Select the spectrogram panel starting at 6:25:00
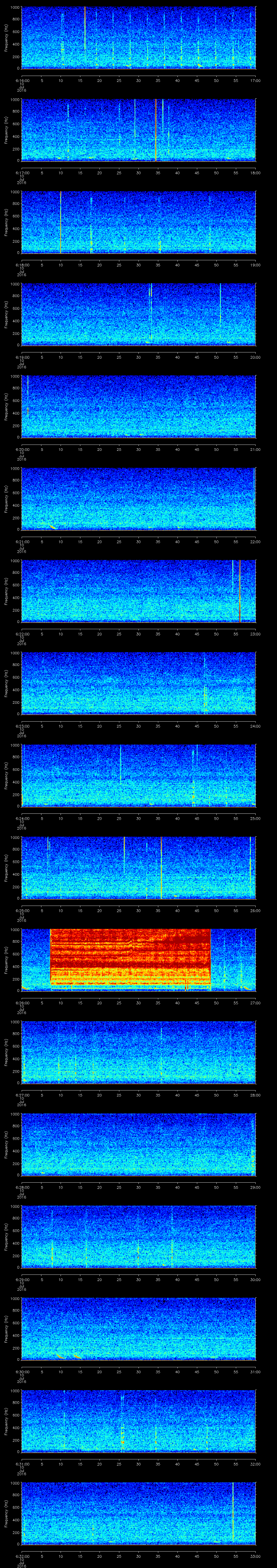 click(x=138, y=868)
